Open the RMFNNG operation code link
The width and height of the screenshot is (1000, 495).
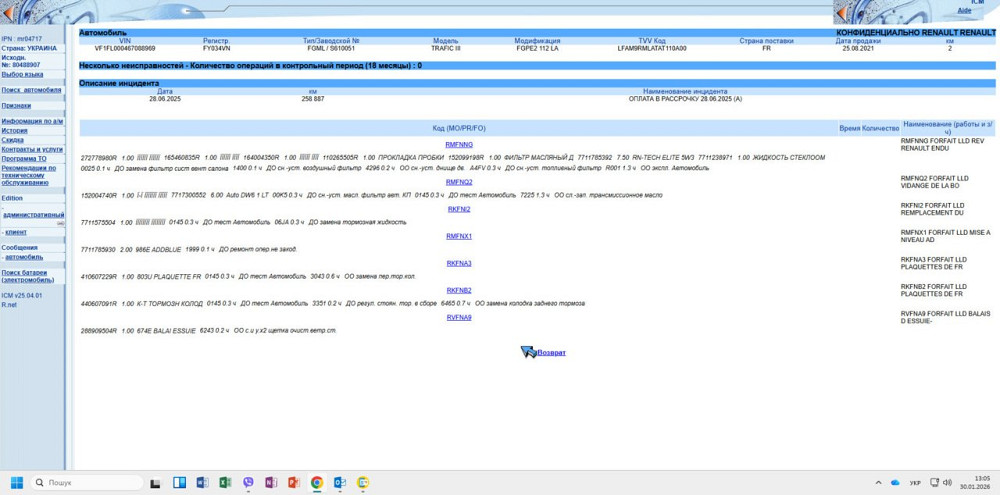click(x=459, y=145)
